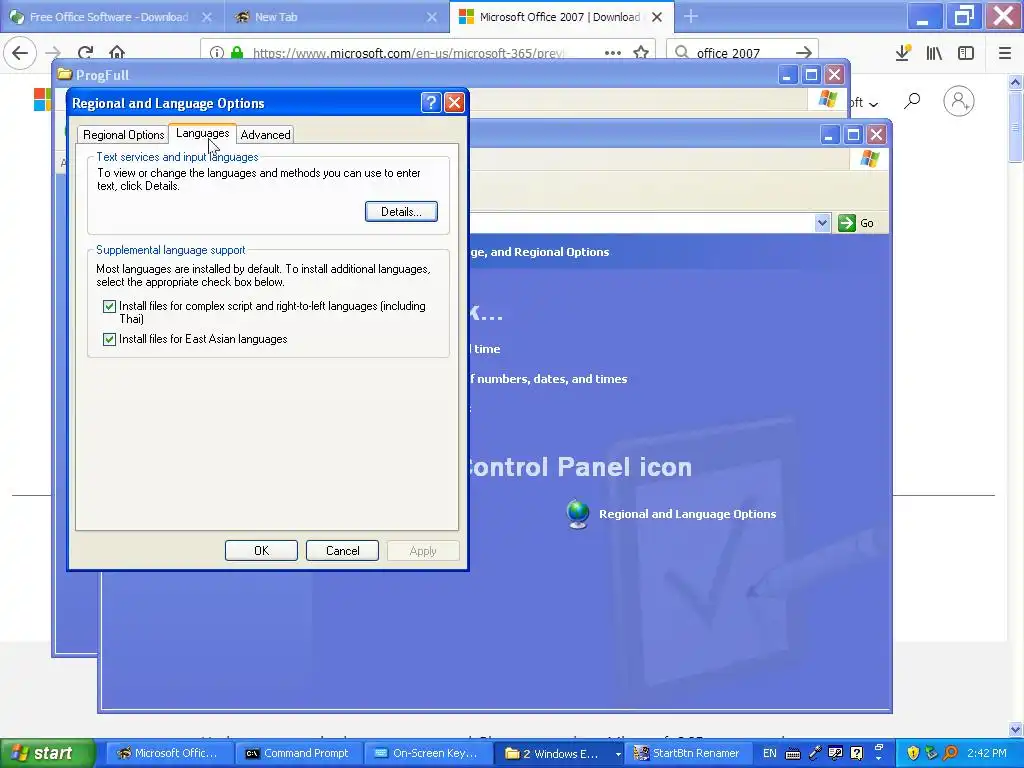Bookmark this page with star icon
Image resolution: width=1024 pixels, height=768 pixels.
pyautogui.click(x=641, y=52)
